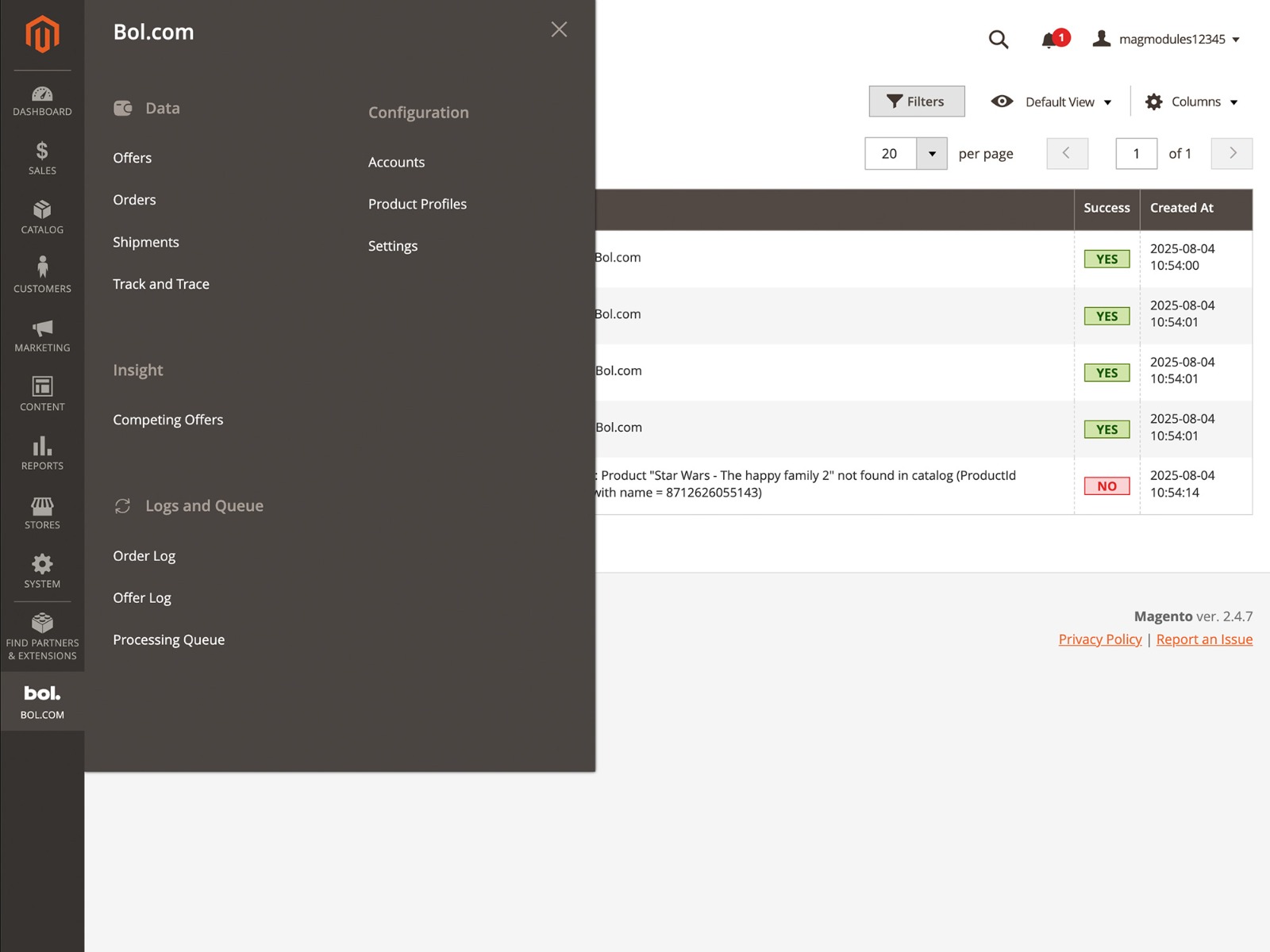
Task: Open Track and Trace entry
Action: pos(161,284)
